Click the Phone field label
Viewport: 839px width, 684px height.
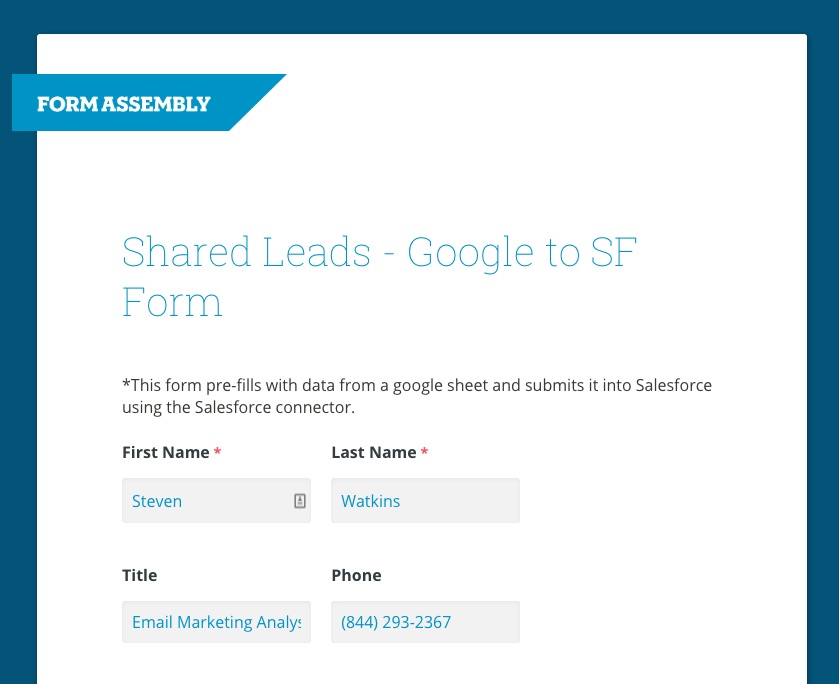coord(356,575)
